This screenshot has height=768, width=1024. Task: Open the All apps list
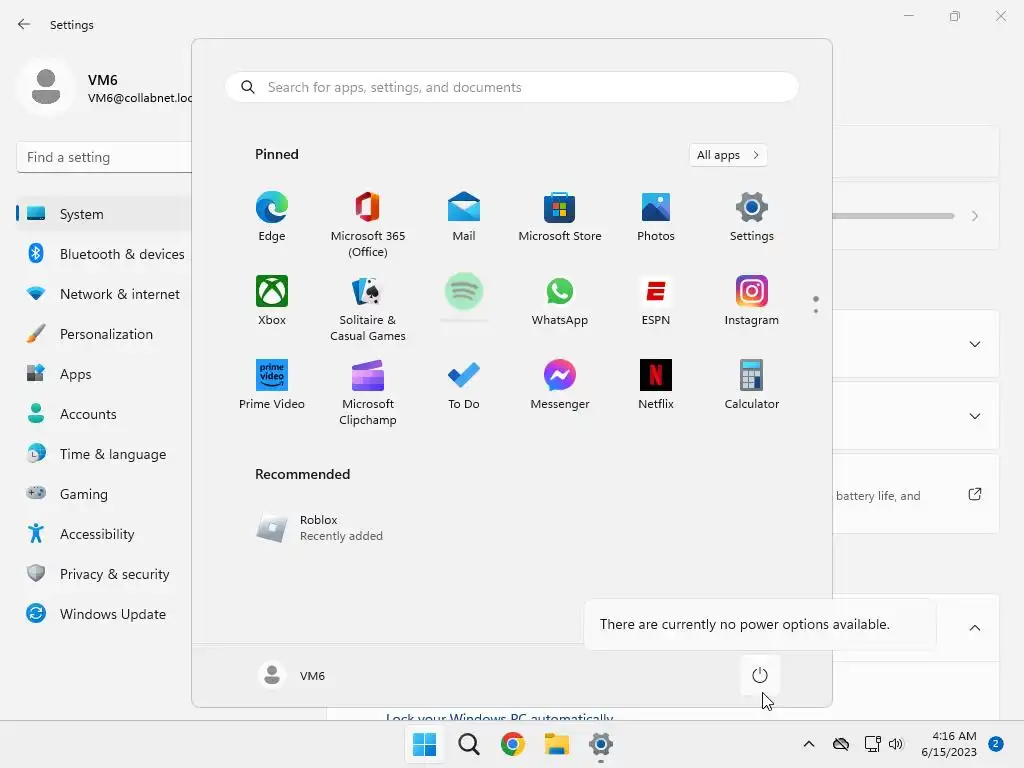pyautogui.click(x=728, y=155)
